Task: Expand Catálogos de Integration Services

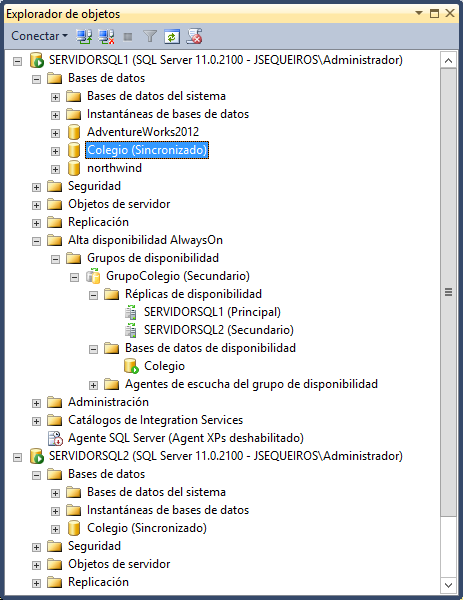Action: point(36,421)
